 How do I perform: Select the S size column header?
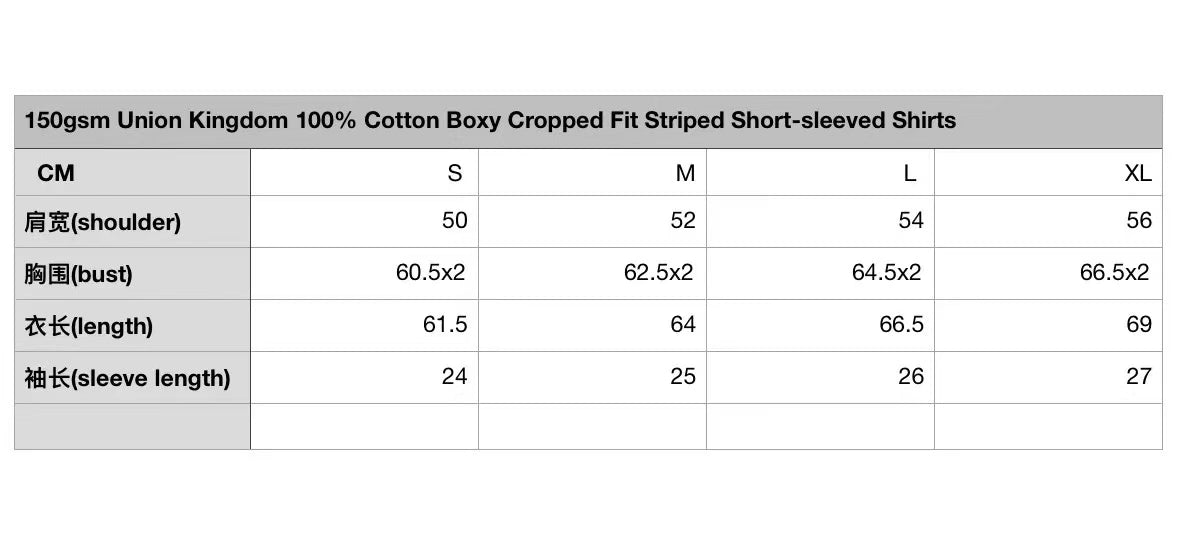click(364, 172)
